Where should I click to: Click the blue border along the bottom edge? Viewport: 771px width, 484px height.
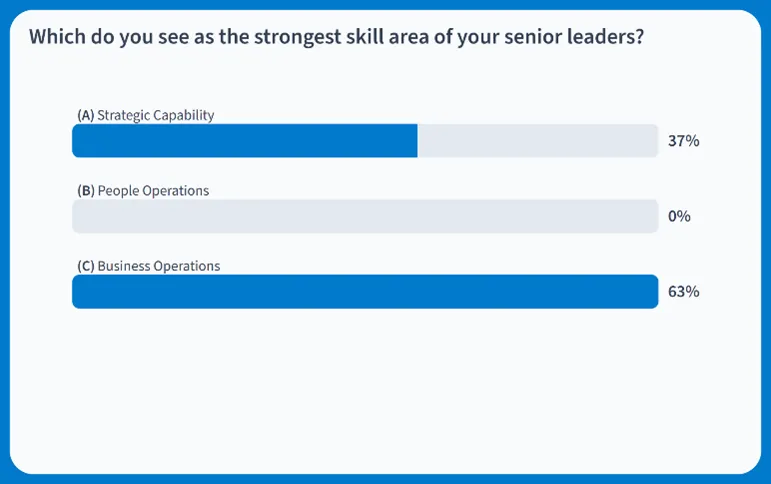385,479
